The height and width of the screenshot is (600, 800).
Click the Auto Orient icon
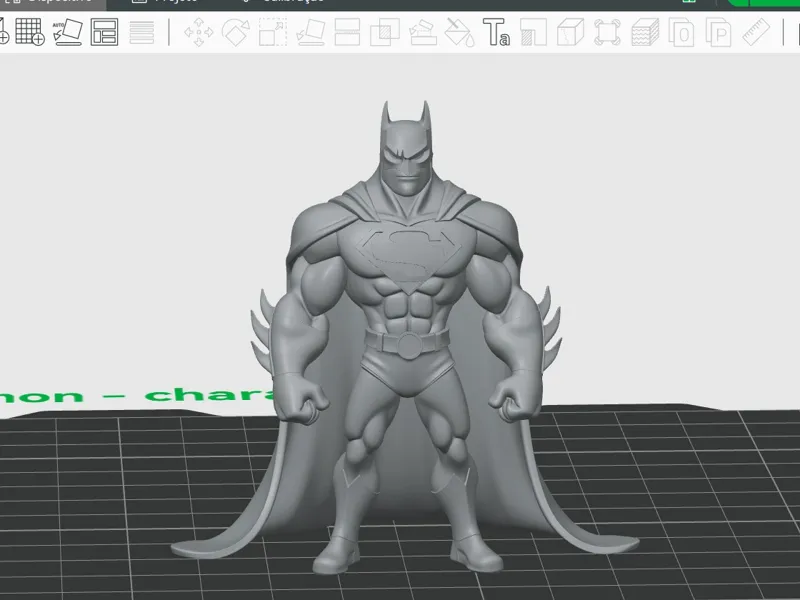[67, 32]
